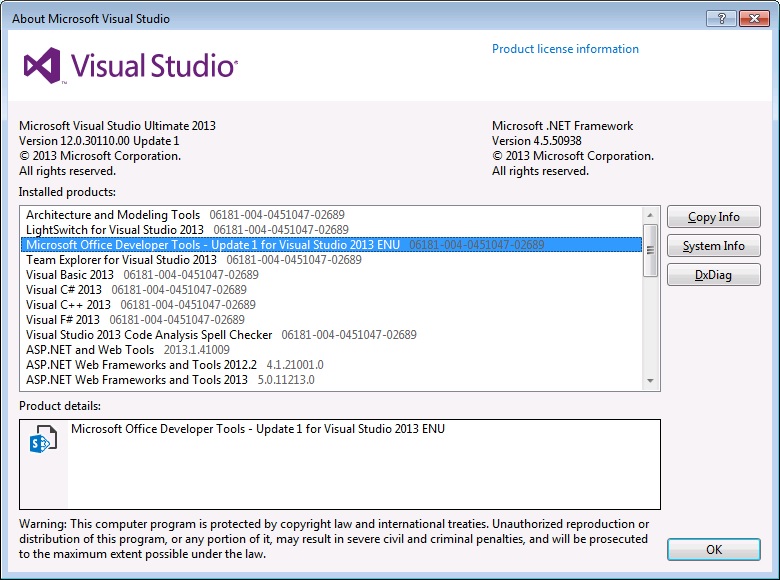This screenshot has width=780, height=580.
Task: Click the help question mark button
Action: pyautogui.click(x=721, y=19)
